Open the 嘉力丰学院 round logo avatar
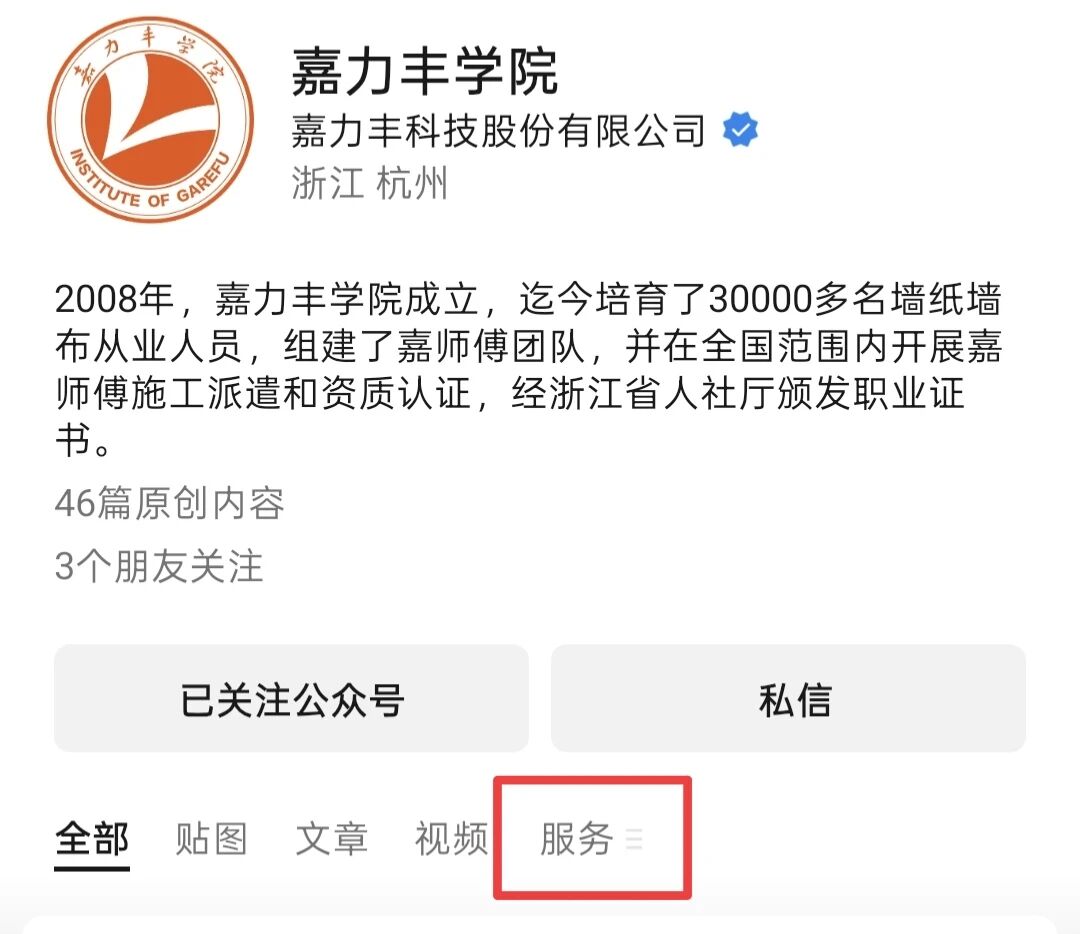Viewport: 1080px width, 934px height. coord(151,119)
